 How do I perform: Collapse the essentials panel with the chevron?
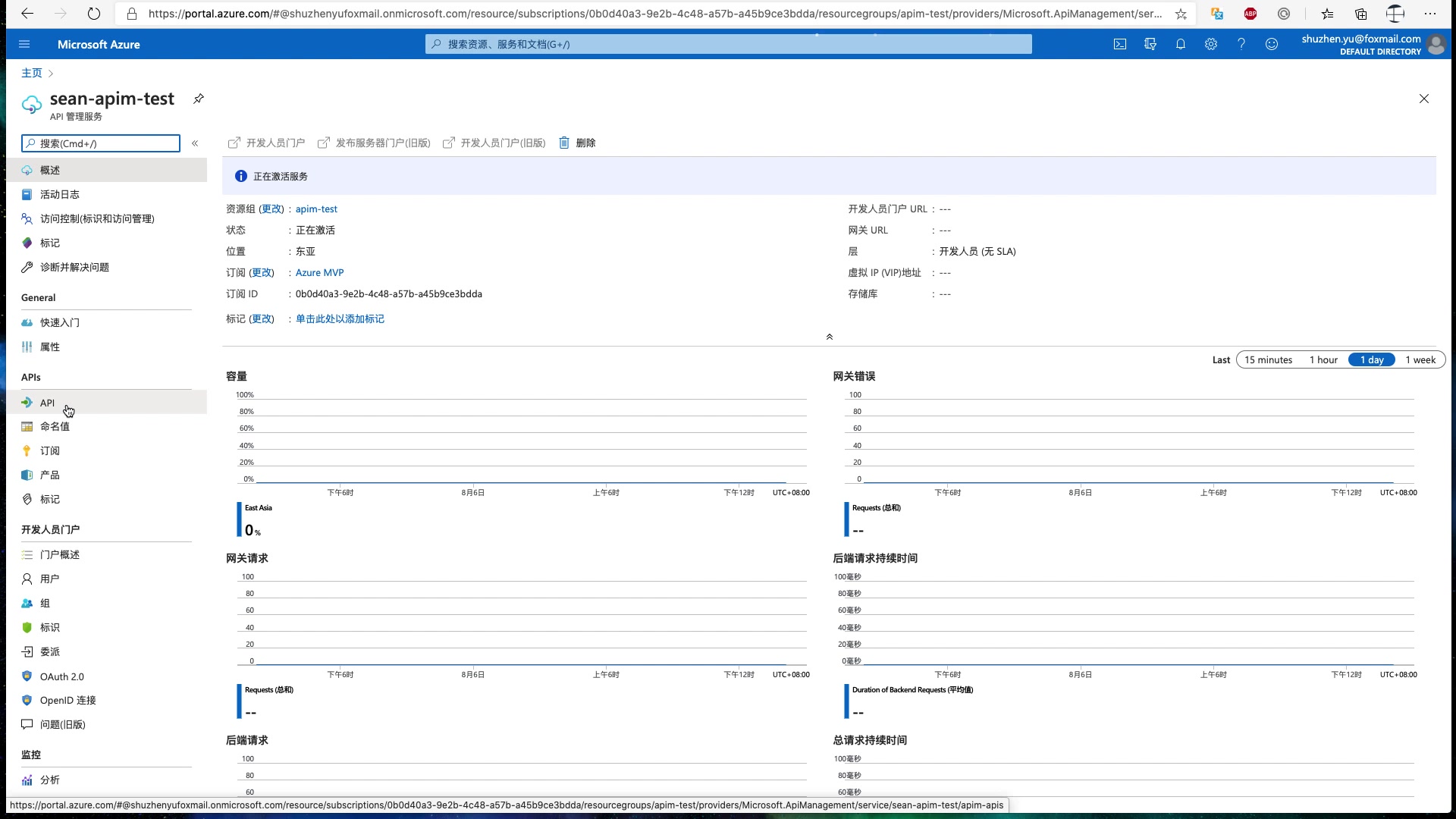pos(830,337)
